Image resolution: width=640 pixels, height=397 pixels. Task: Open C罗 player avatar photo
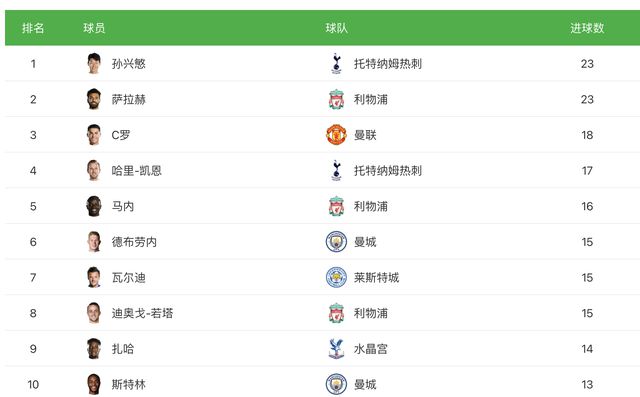click(x=94, y=135)
